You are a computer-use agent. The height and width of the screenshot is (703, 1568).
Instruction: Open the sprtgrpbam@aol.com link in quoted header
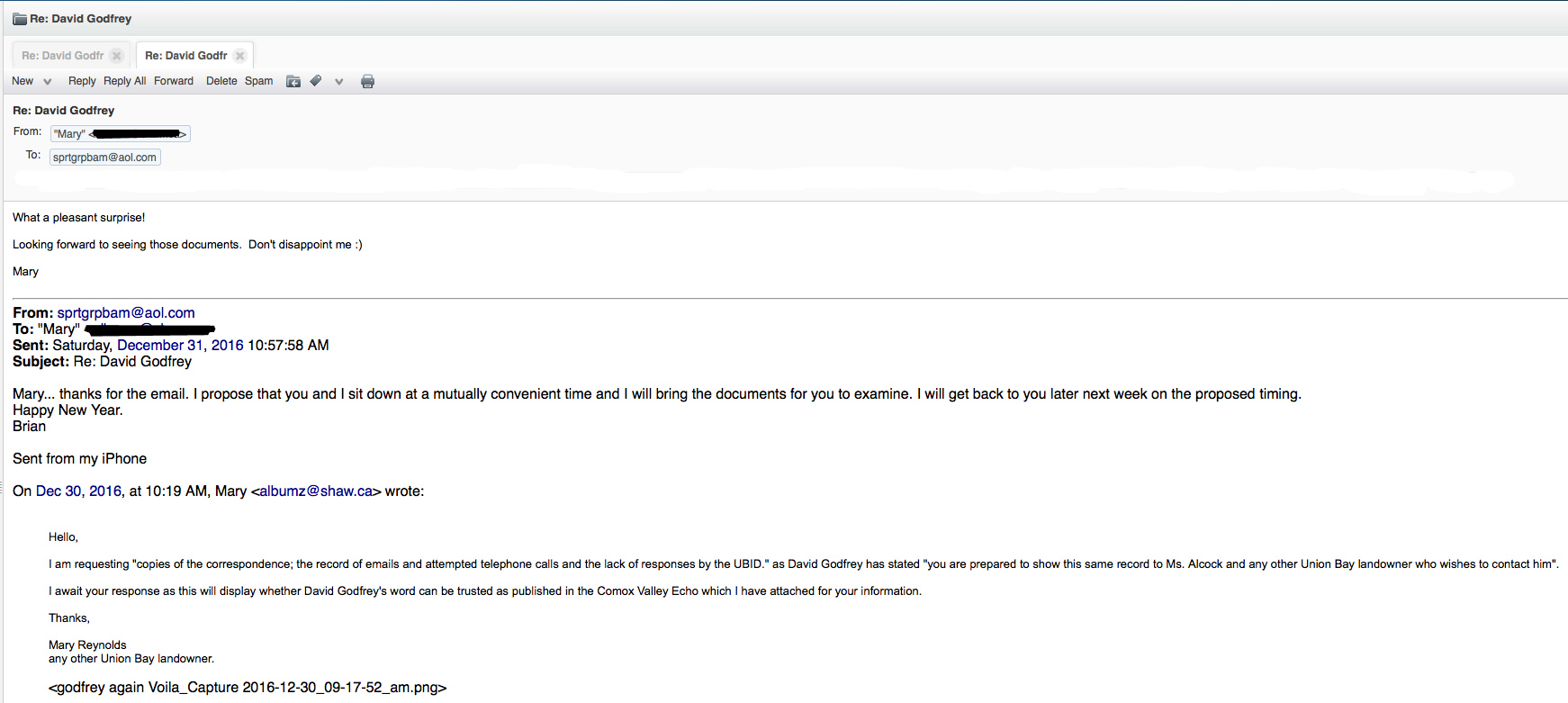point(126,313)
